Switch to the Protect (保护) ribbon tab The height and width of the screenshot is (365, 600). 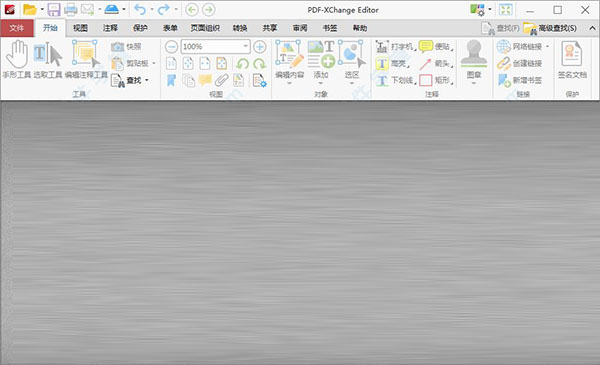(140, 28)
